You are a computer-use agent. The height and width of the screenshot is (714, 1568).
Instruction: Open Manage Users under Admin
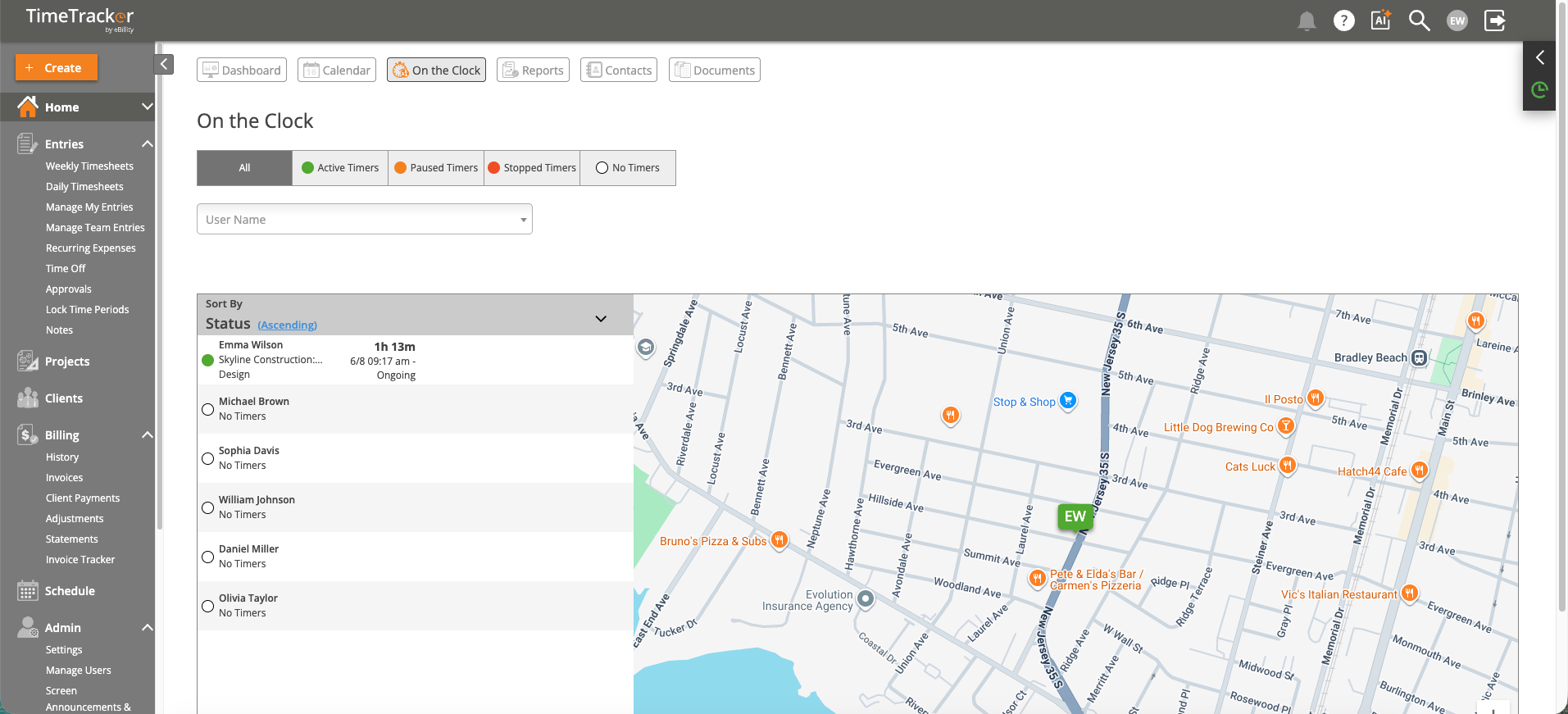point(79,670)
